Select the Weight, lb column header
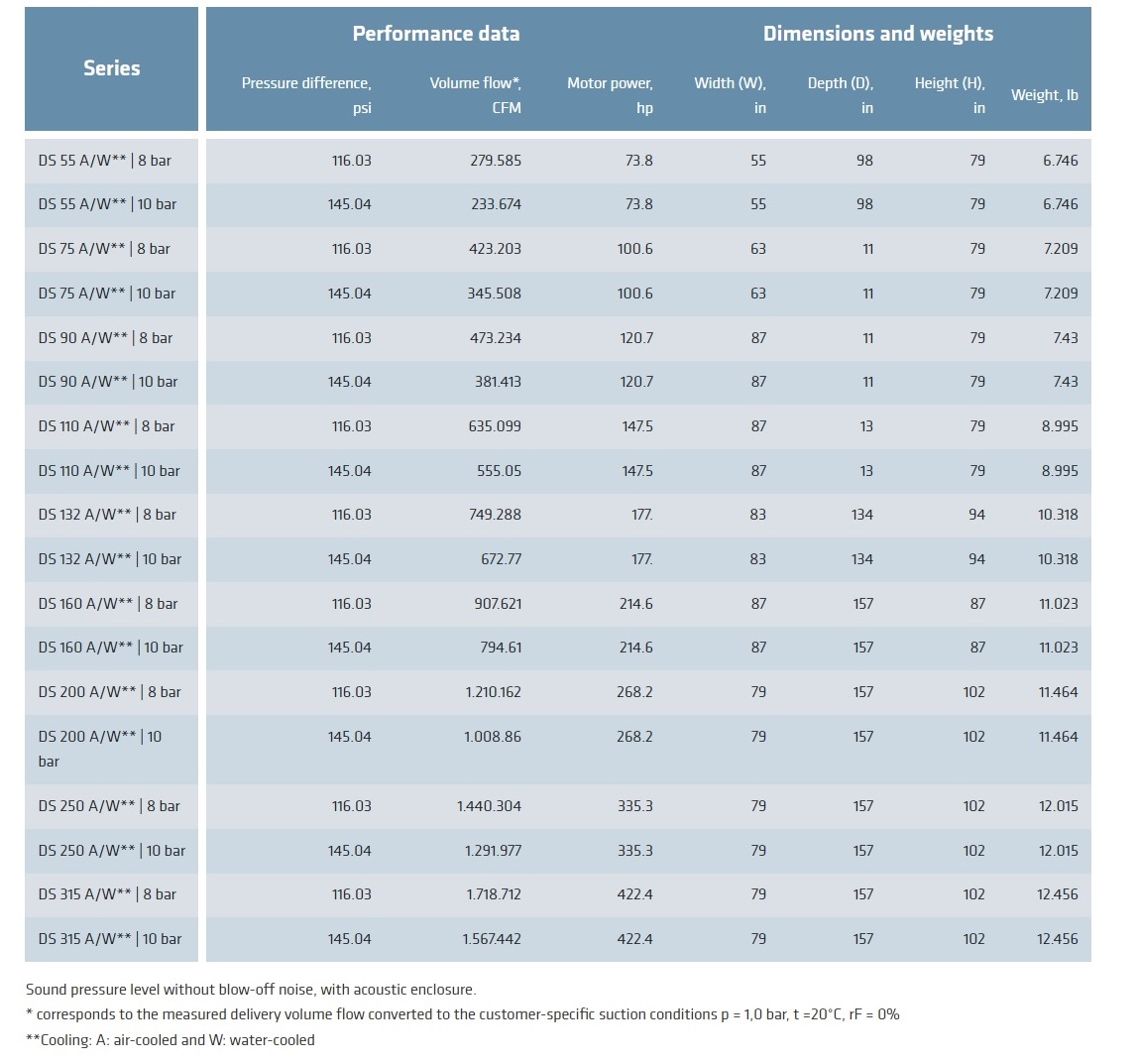This screenshot has width=1139, height=1064. point(1044,95)
